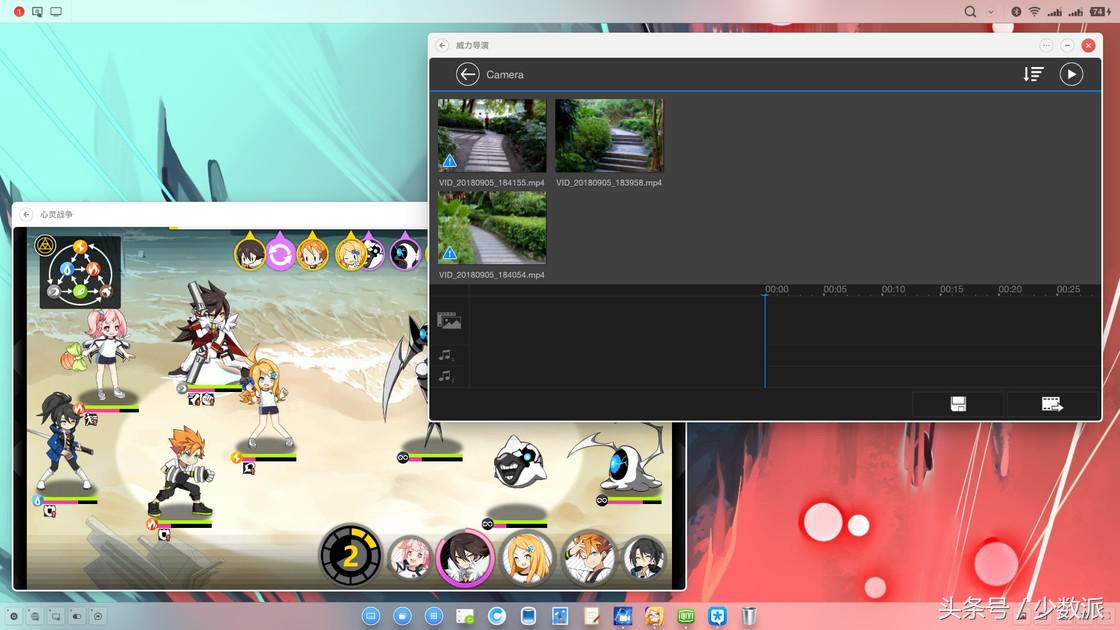Click the purple refresh turn-order icon

[x=280, y=253]
